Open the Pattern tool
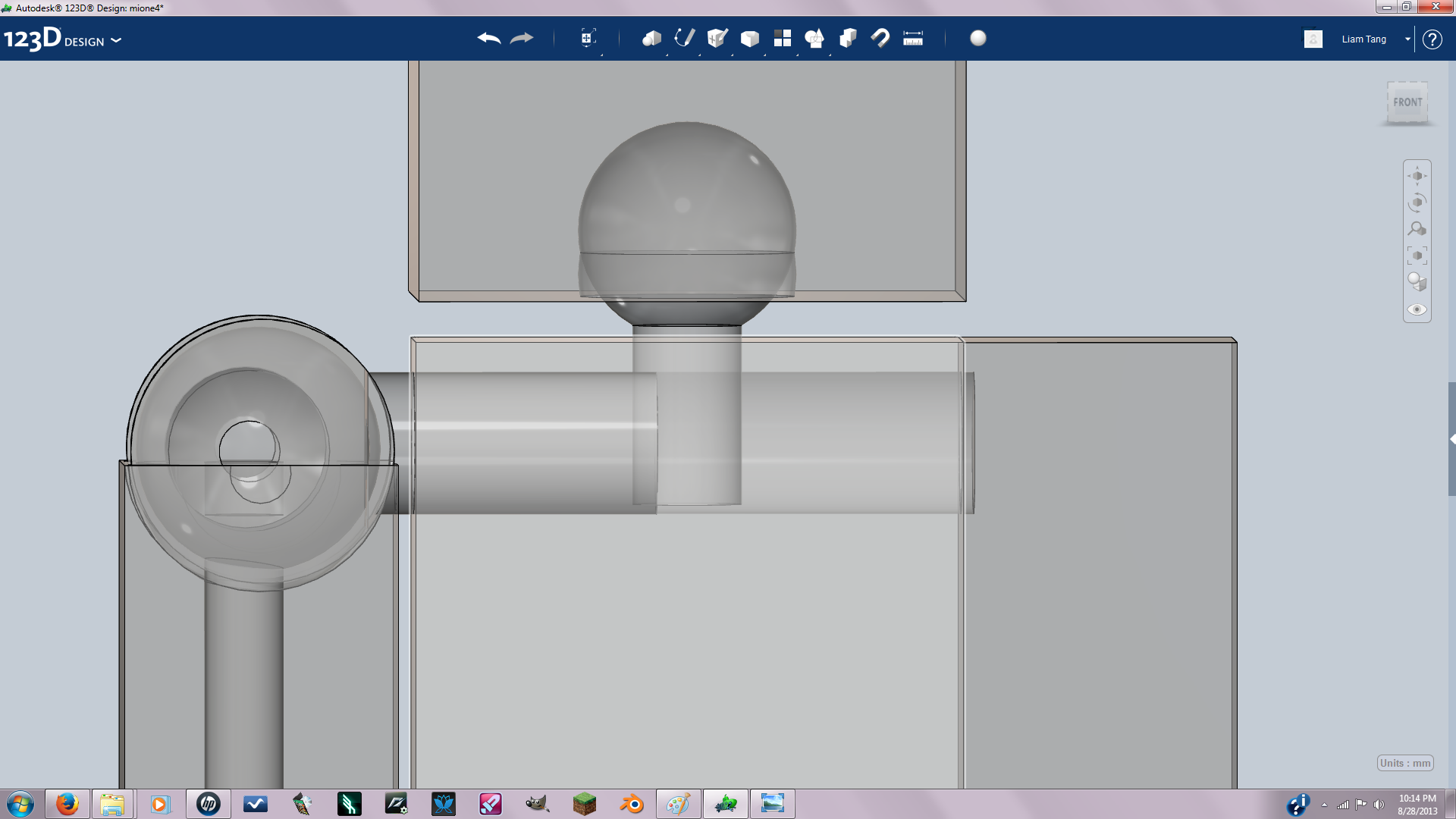Viewport: 1456px width, 819px height. pyautogui.click(x=783, y=38)
